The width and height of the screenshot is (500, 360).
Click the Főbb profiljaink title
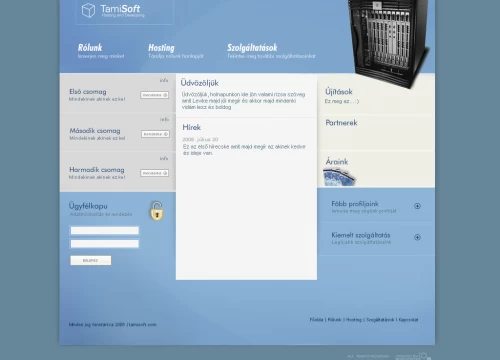(x=355, y=204)
